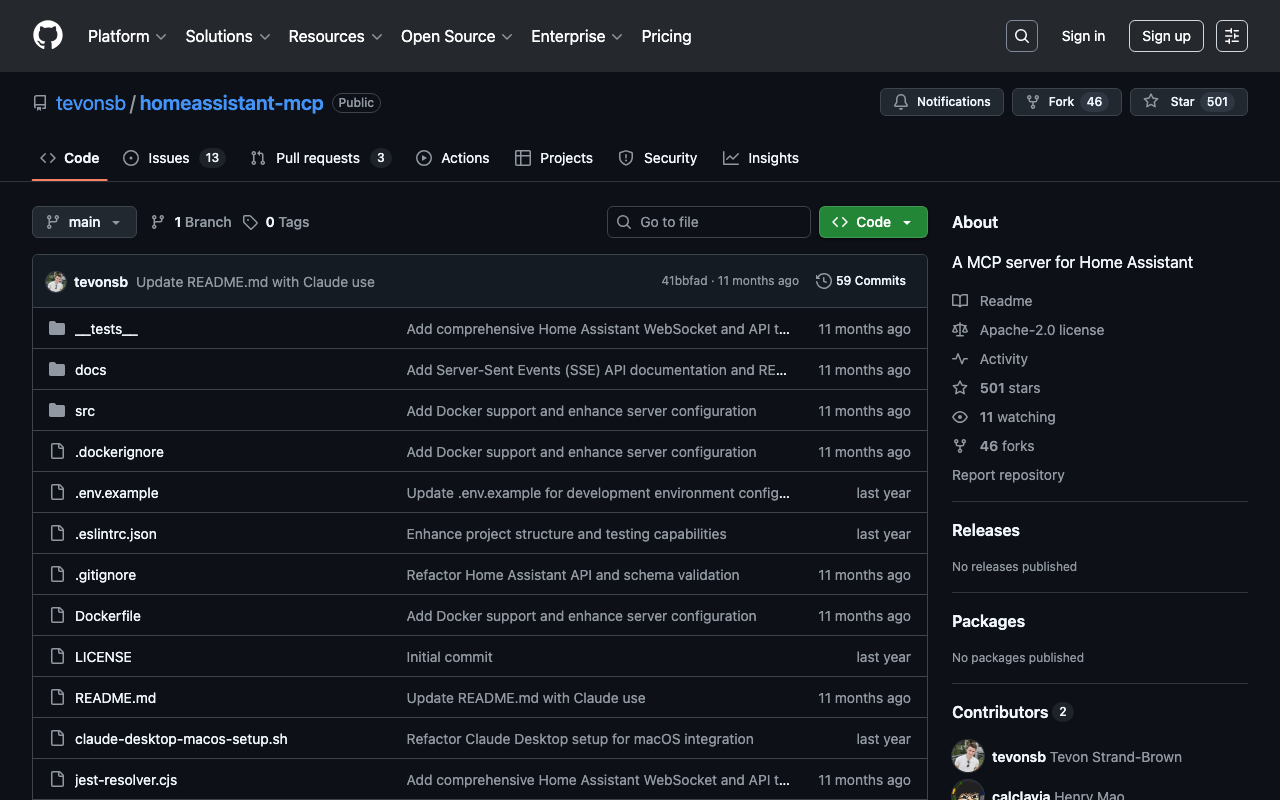The width and height of the screenshot is (1280, 800).
Task: Fork the repository
Action: [1051, 102]
